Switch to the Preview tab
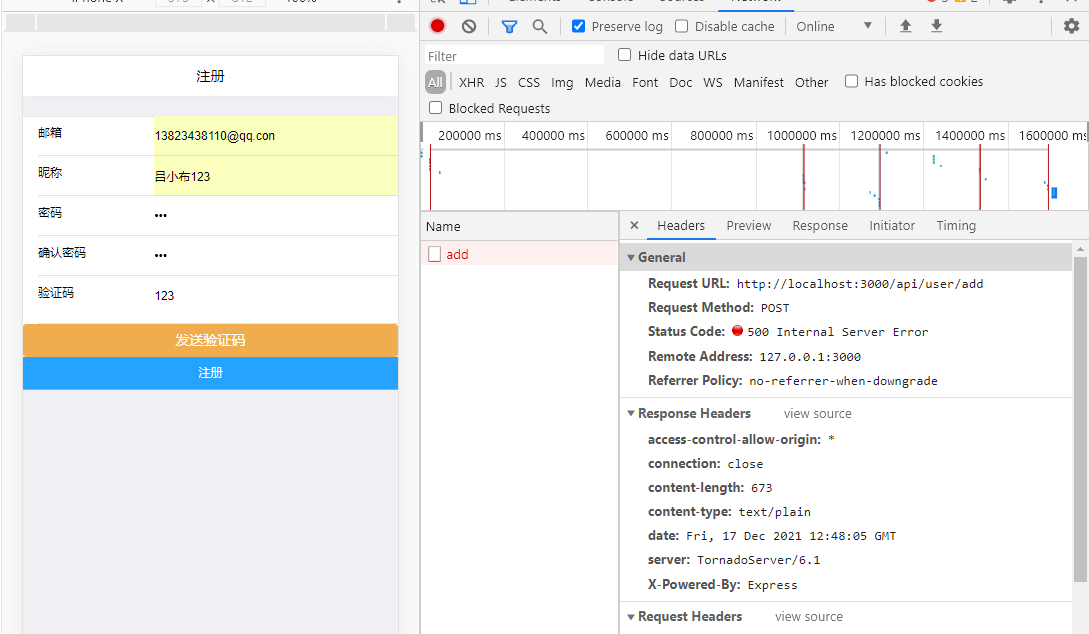1089x634 pixels. [x=749, y=226]
